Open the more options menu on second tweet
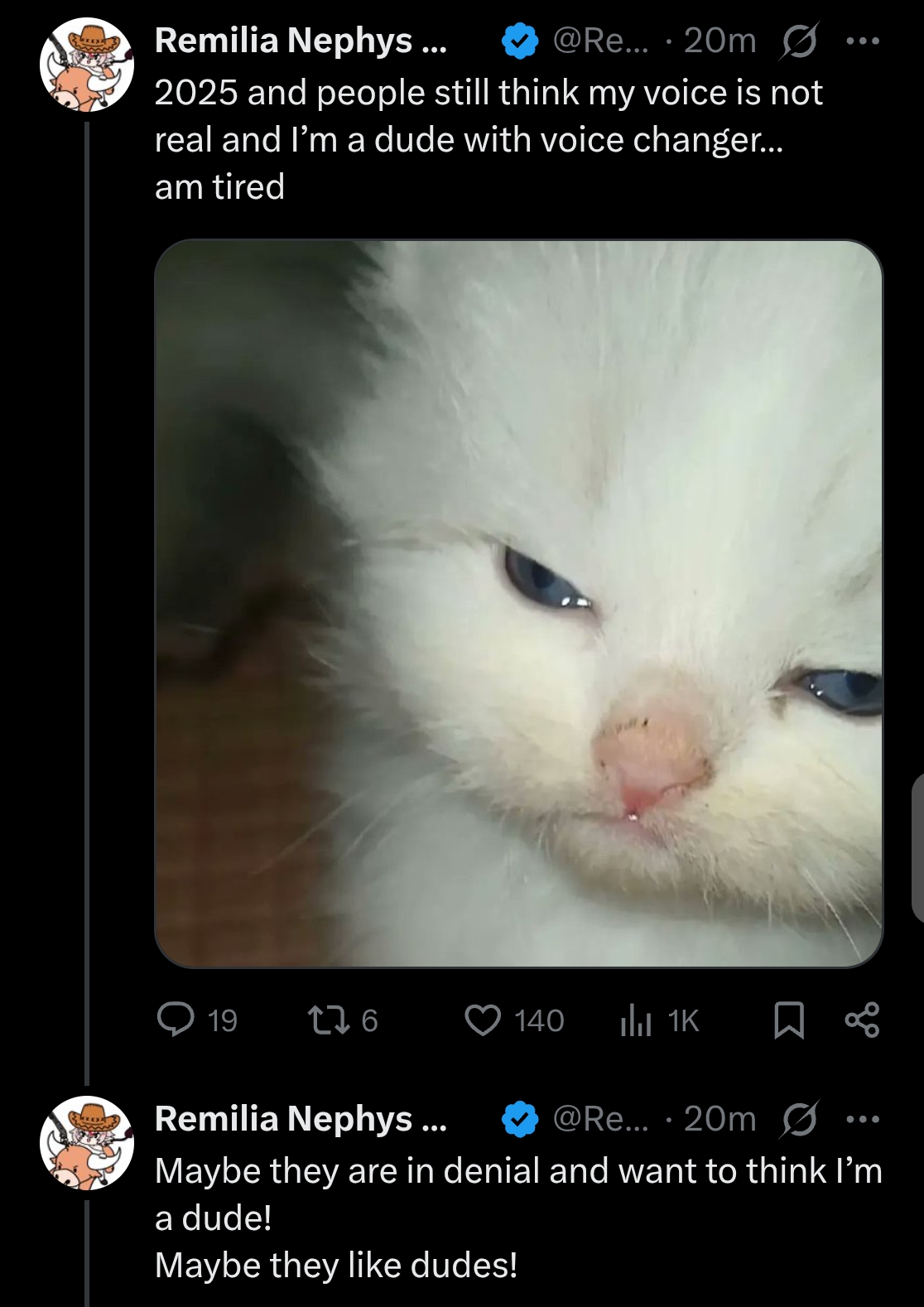The image size is (924, 1307). coord(863,1119)
